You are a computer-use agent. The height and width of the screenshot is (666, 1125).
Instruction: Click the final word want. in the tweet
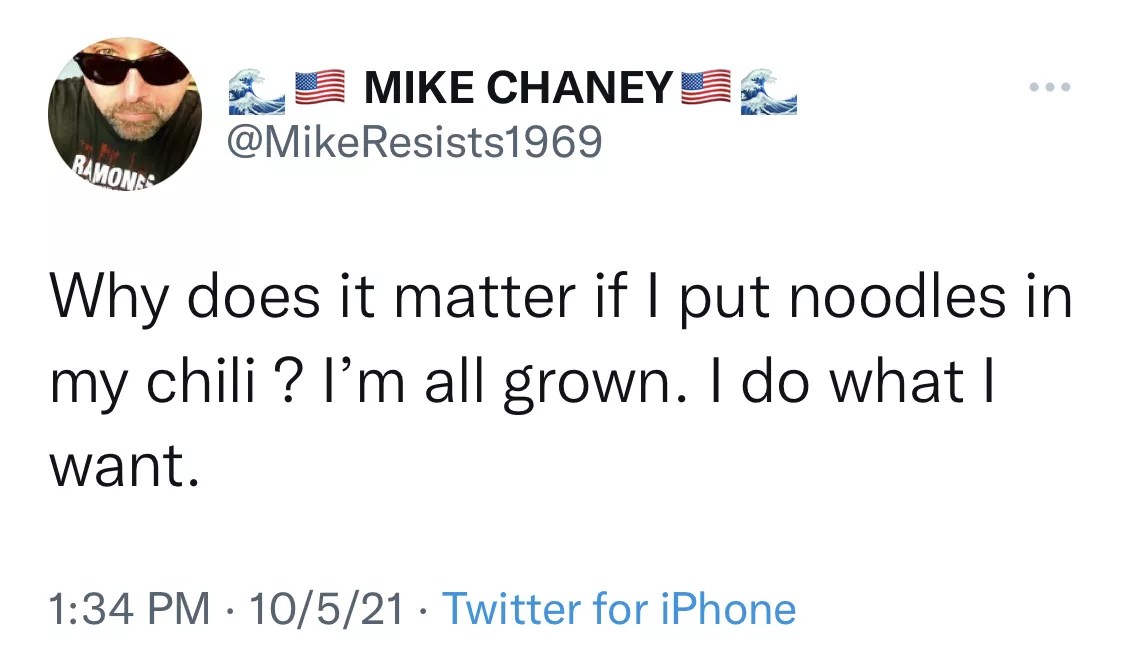123,467
